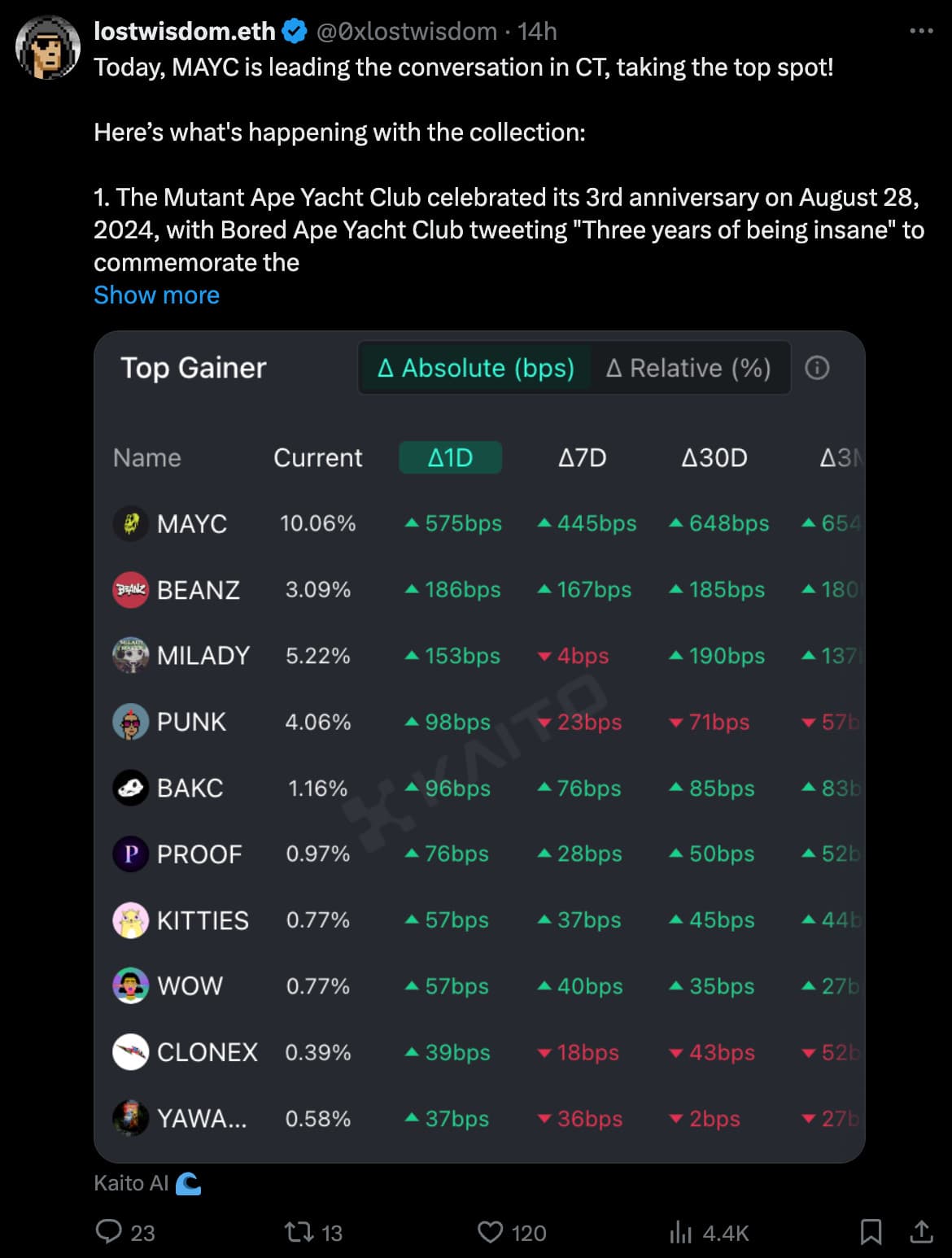The height and width of the screenshot is (1258, 952).
Task: Like the post with heart icon
Action: click(x=490, y=1232)
